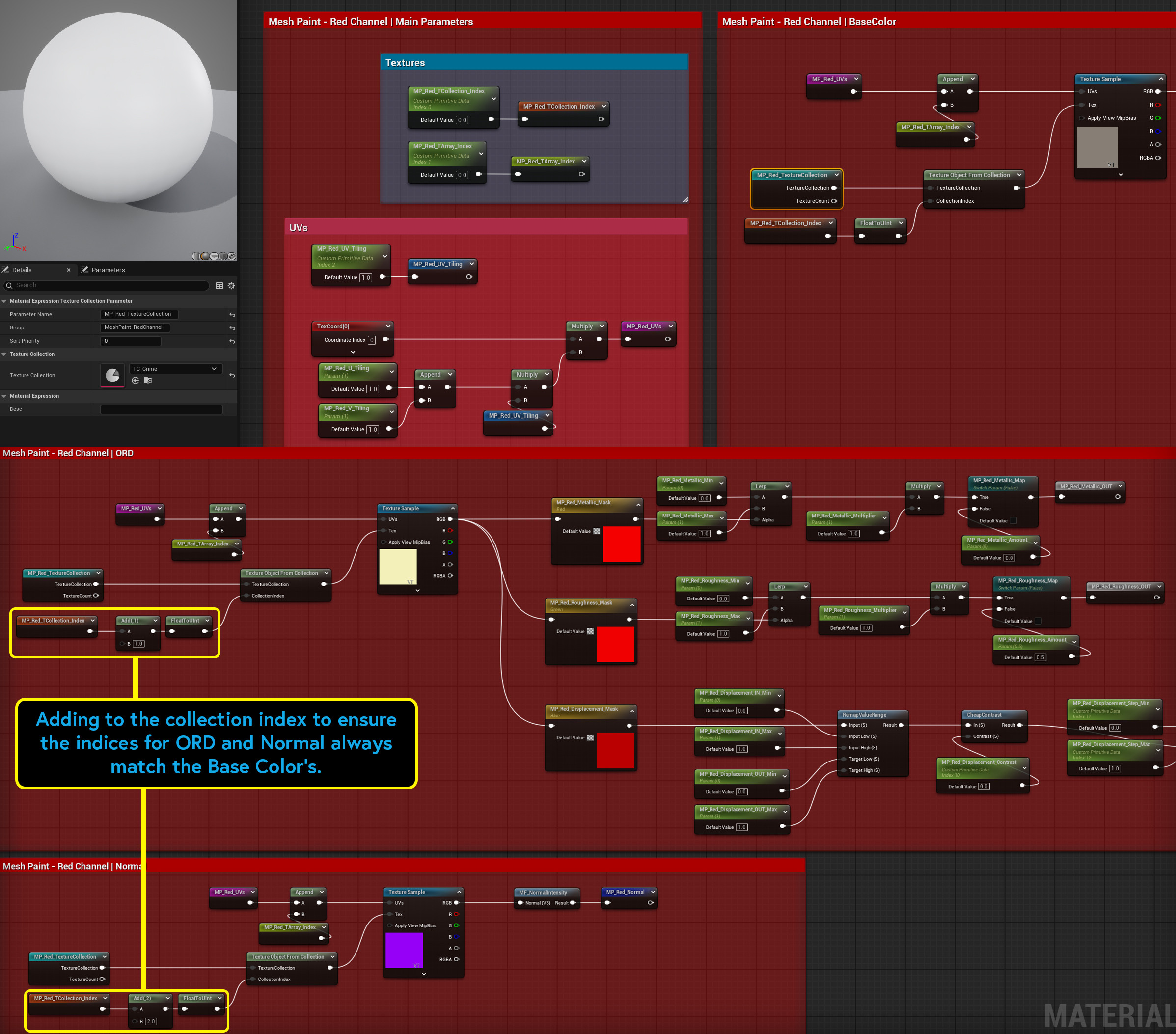Select the cylinder preview mesh icon
The height and width of the screenshot is (1034, 1176).
pyautogui.click(x=196, y=257)
